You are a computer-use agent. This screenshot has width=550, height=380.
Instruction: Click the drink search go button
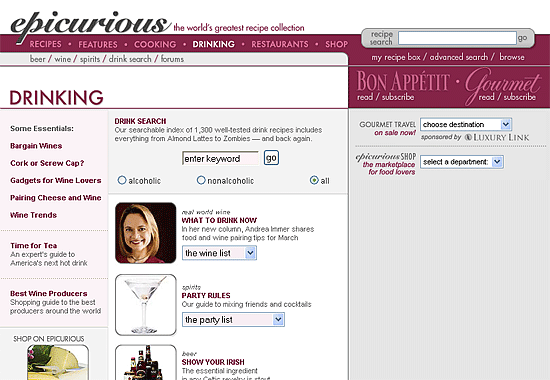point(271,158)
